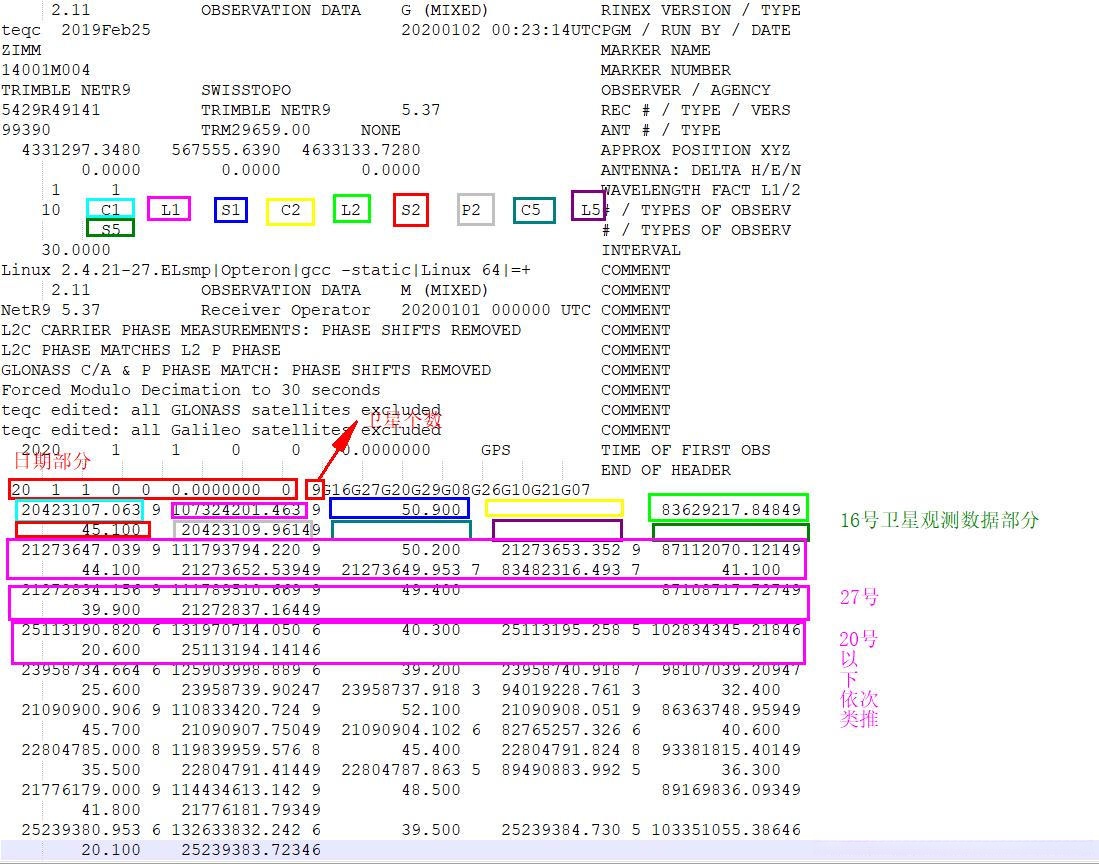Click the program text 'teqc 2019Feb25'

point(76,30)
